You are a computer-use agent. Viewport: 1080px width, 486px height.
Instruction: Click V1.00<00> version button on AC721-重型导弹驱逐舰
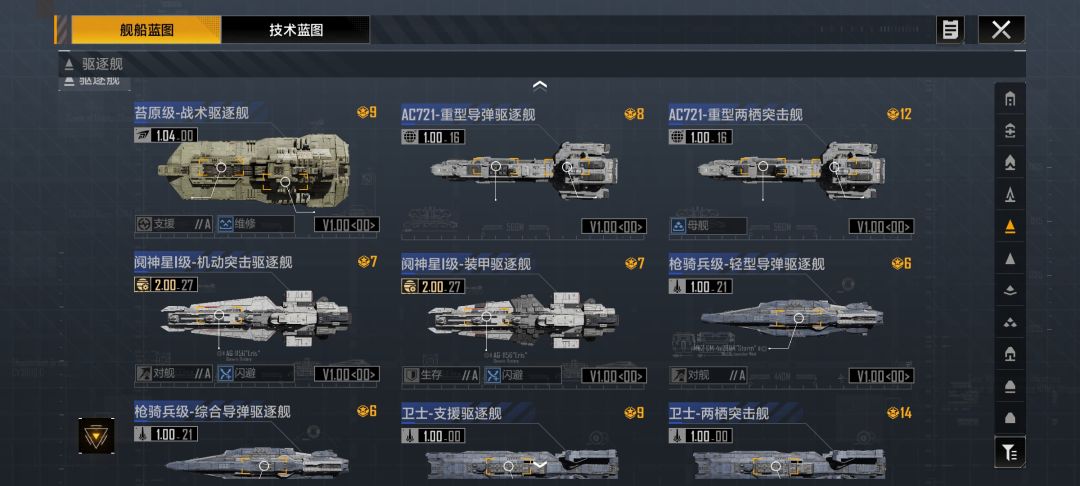[x=614, y=226]
